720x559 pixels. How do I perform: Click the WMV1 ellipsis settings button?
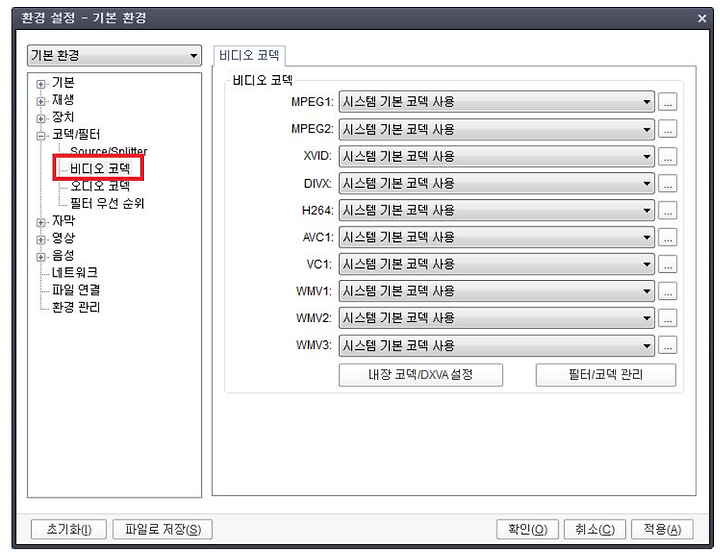pos(668,291)
